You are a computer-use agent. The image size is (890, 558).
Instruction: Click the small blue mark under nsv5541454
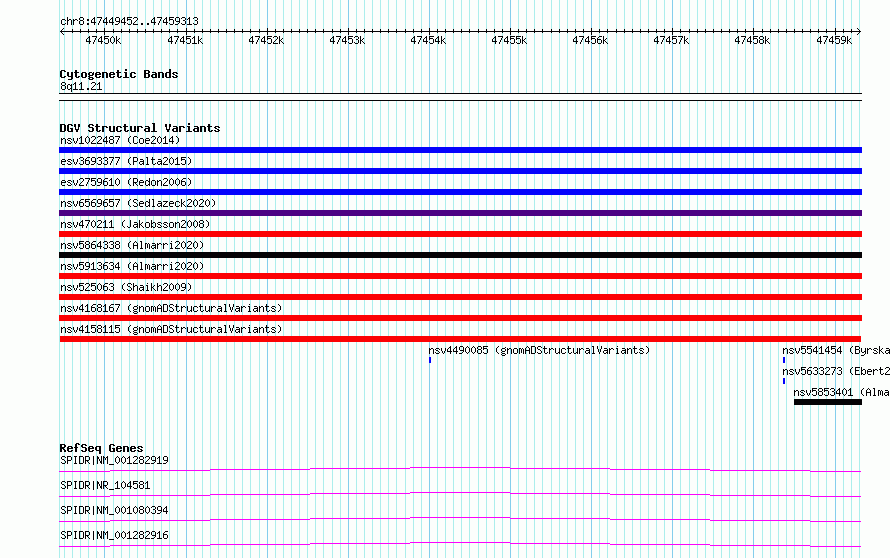pos(784,360)
